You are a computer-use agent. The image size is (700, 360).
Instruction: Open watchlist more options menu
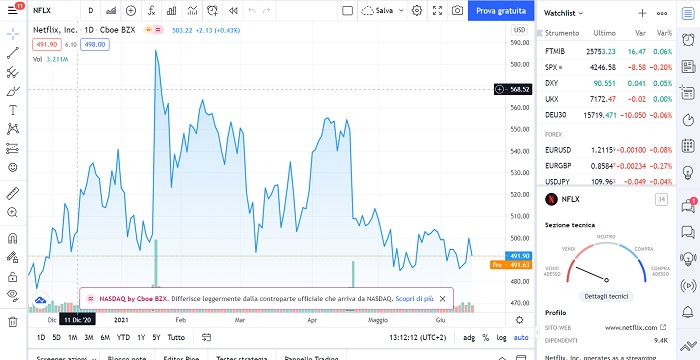pos(662,13)
